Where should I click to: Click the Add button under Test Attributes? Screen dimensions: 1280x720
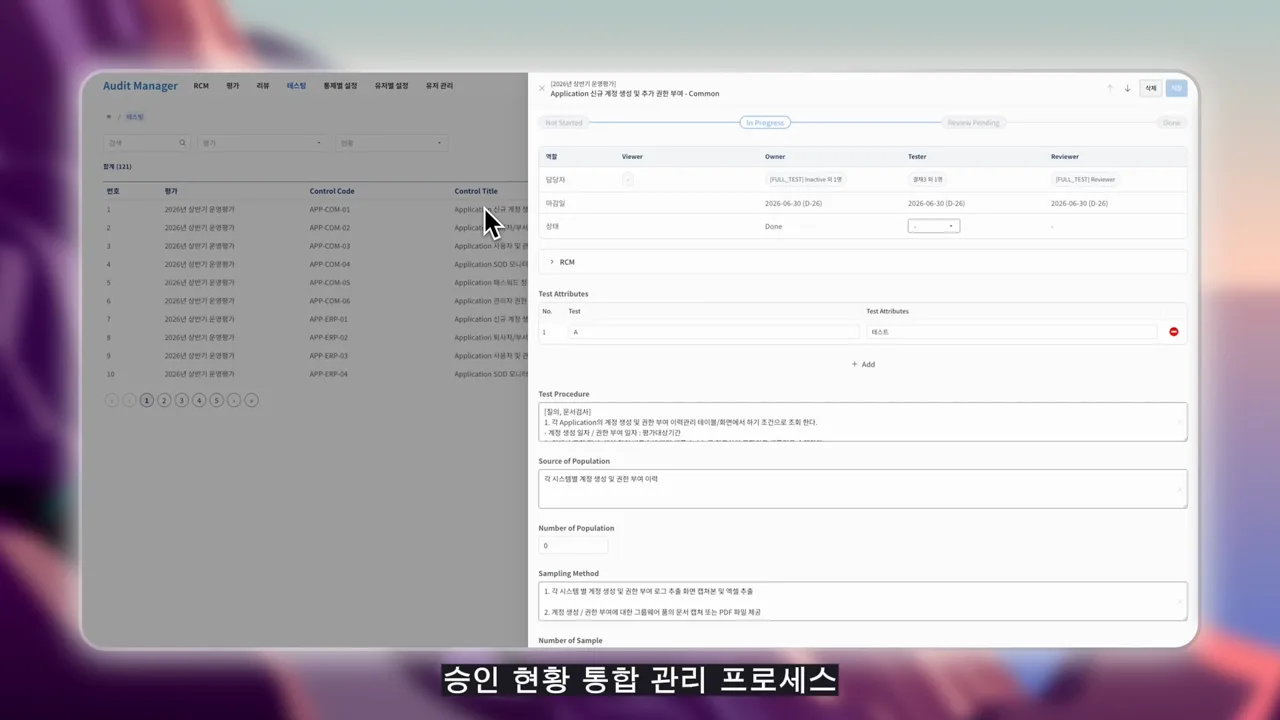863,364
